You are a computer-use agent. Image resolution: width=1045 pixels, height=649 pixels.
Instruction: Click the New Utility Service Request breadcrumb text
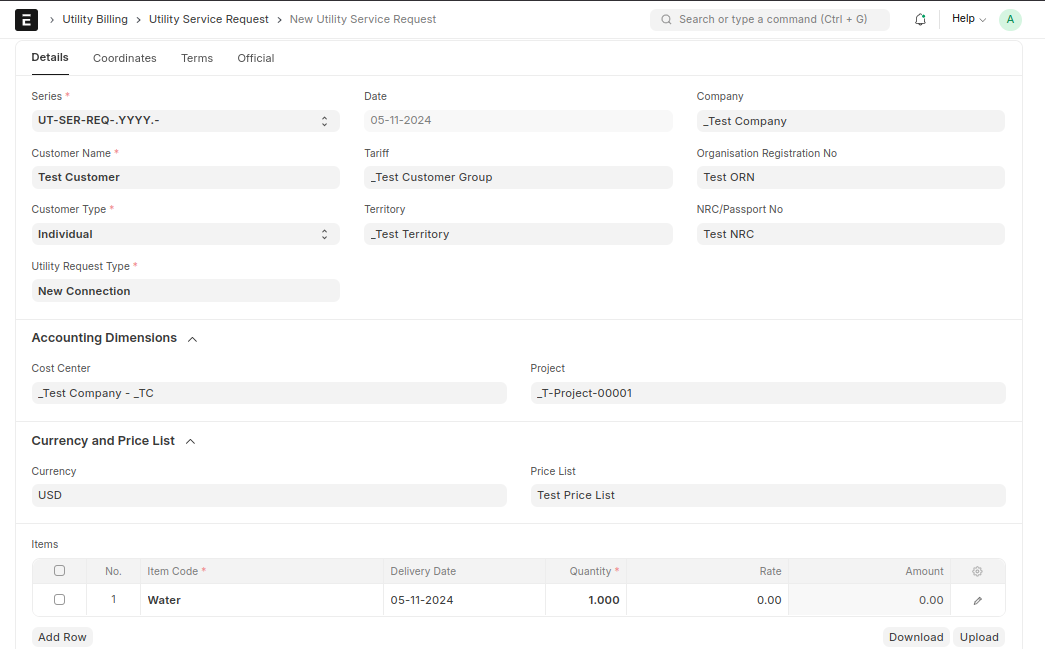pos(363,19)
